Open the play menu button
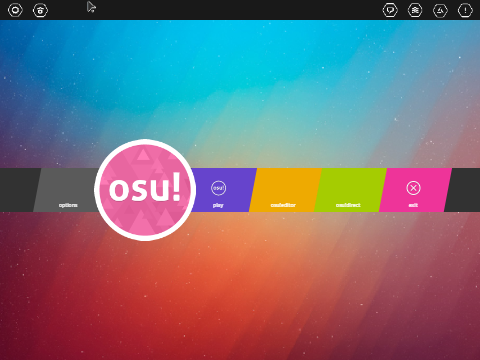 coord(222,190)
